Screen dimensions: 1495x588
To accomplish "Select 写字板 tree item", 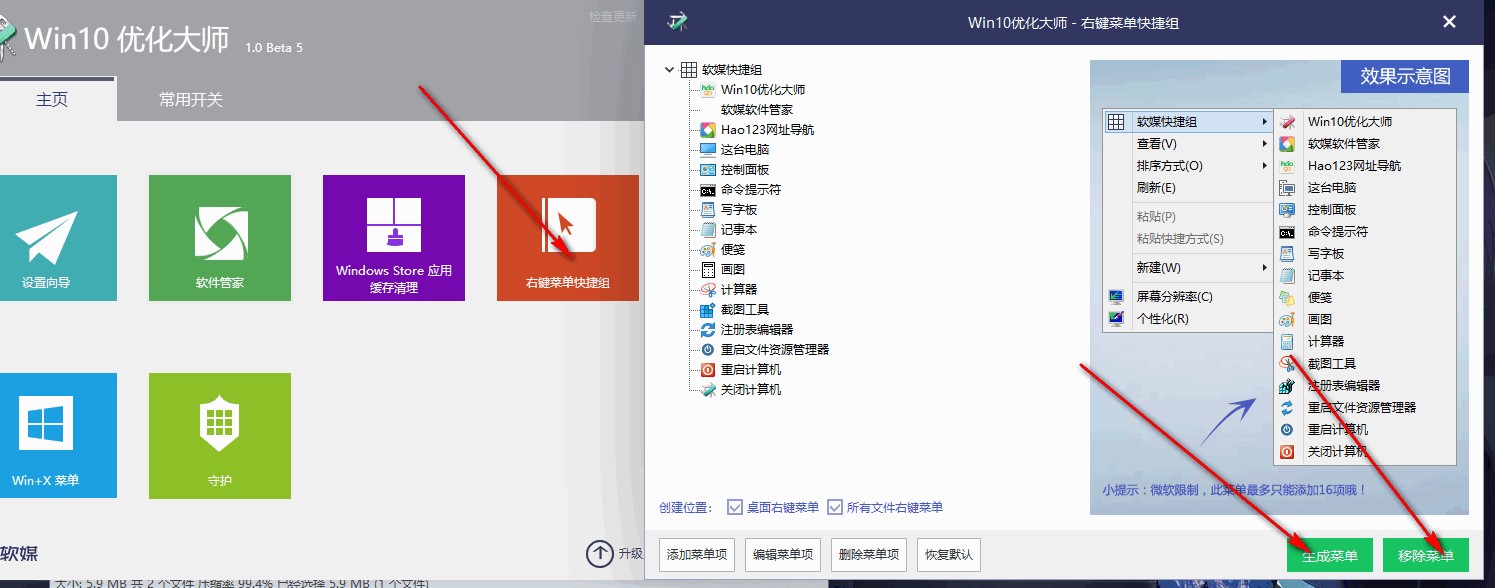I will pyautogui.click(x=739, y=210).
